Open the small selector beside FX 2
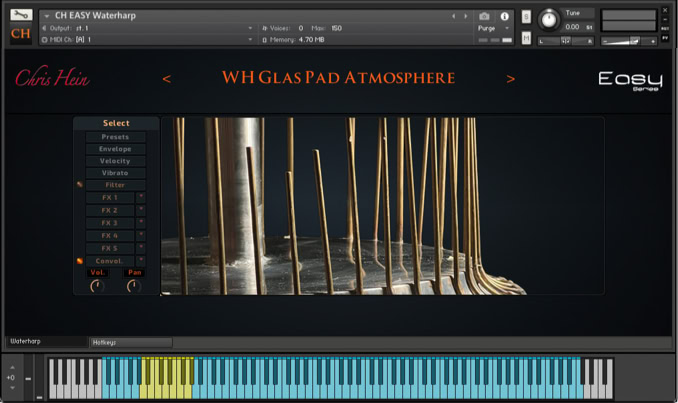The height and width of the screenshot is (403, 678). tap(141, 211)
